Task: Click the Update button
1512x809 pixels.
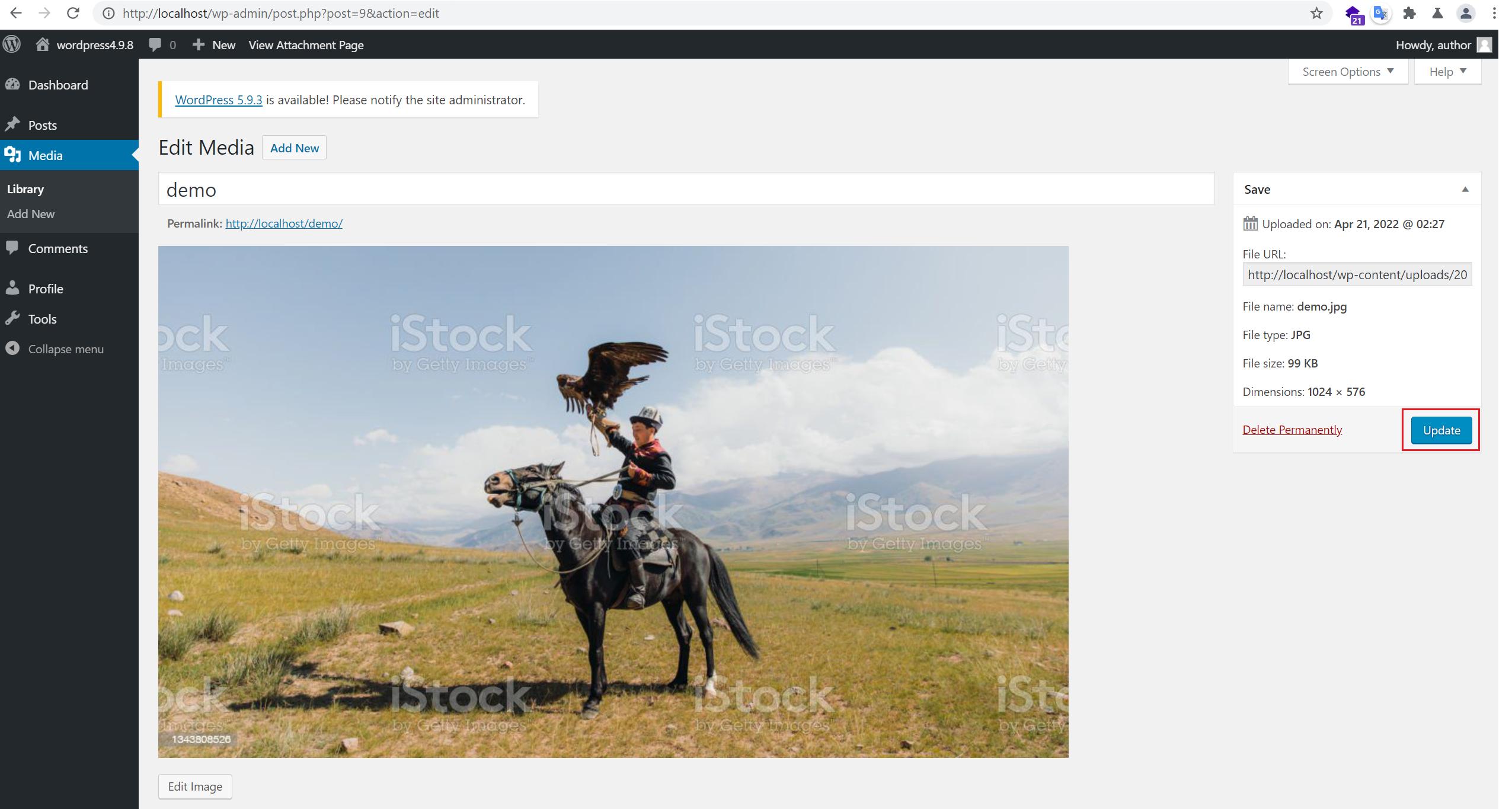Action: coord(1441,430)
